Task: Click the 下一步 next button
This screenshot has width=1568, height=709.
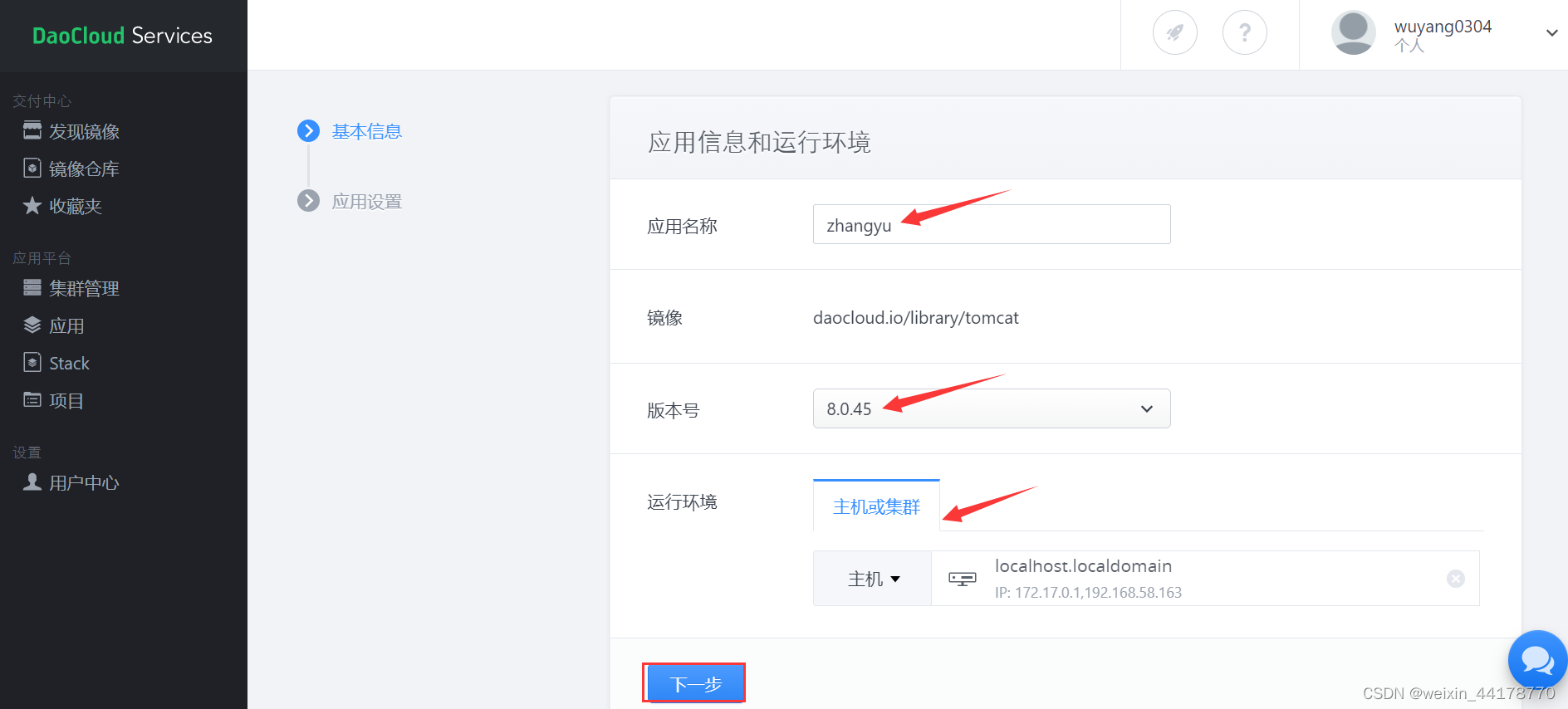Action: [x=694, y=683]
